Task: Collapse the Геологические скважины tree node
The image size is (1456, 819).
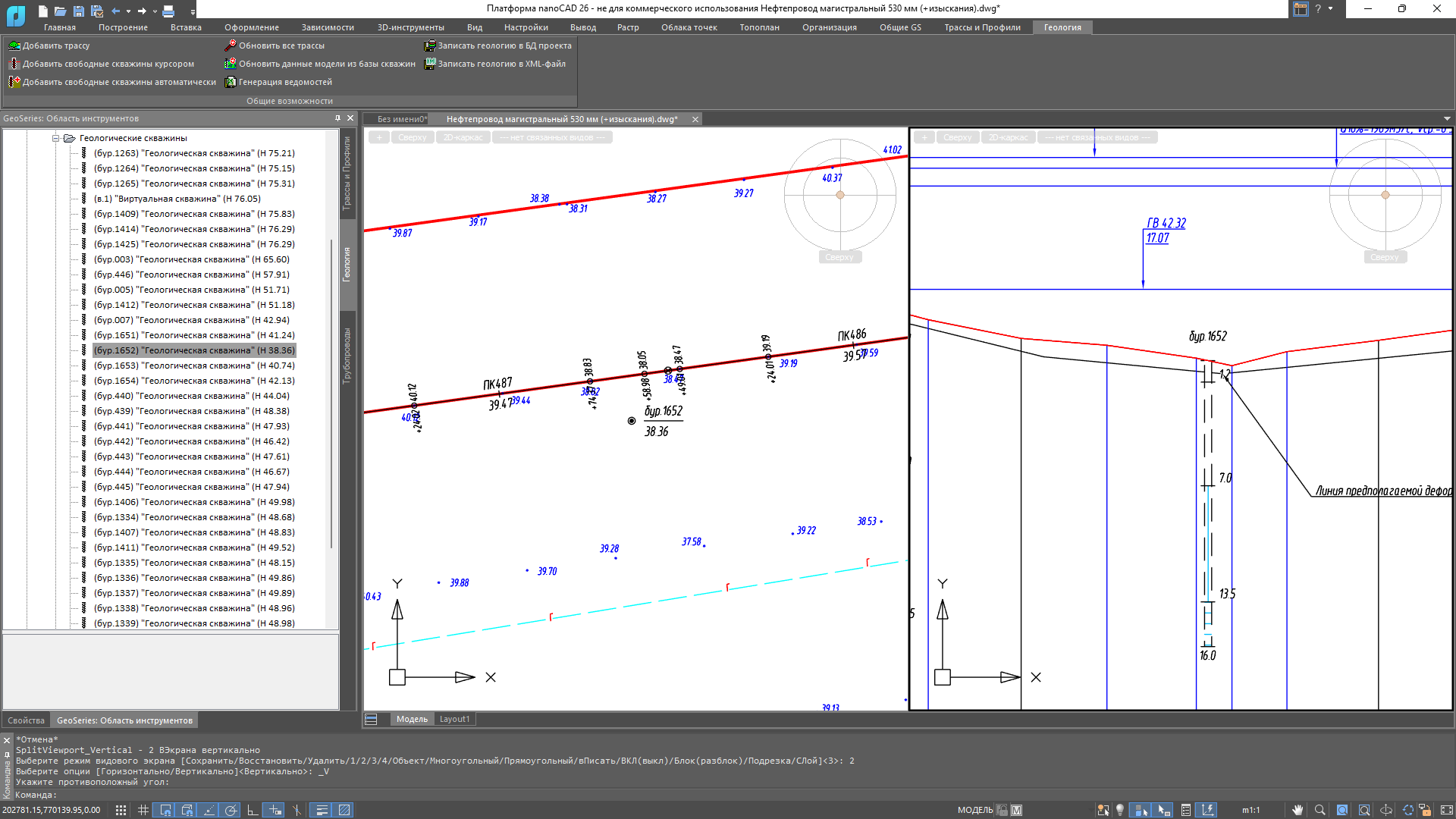Action: (55, 138)
